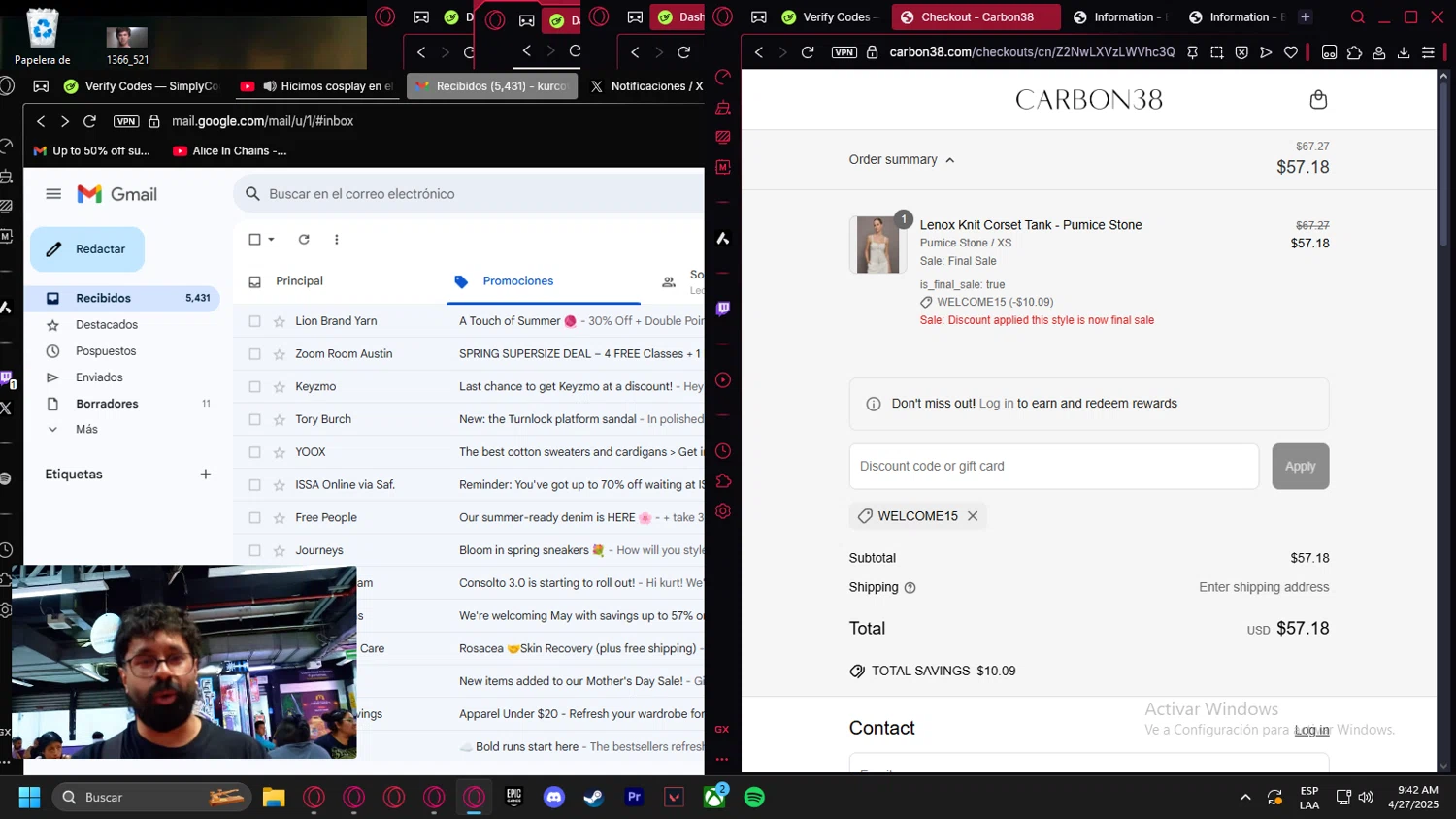
Task: Add a new label with Etiquetas plus
Action: tap(205, 475)
